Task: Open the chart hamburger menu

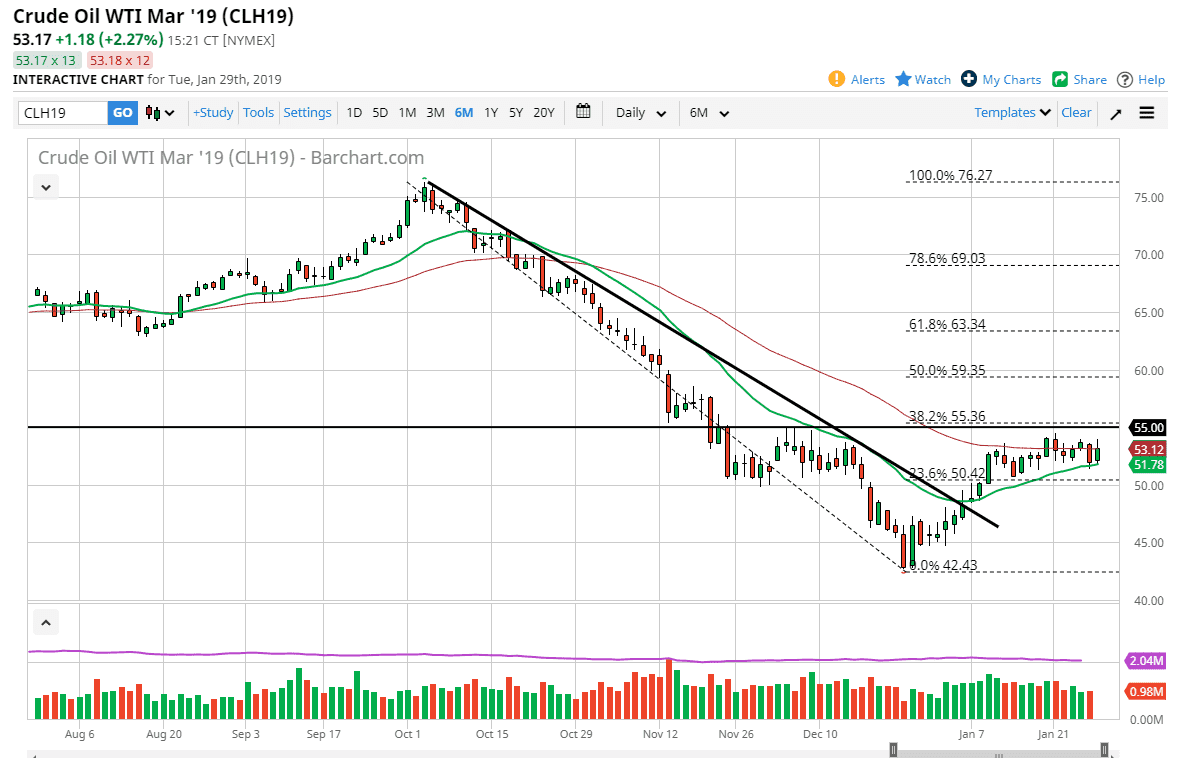Action: pos(1145,112)
